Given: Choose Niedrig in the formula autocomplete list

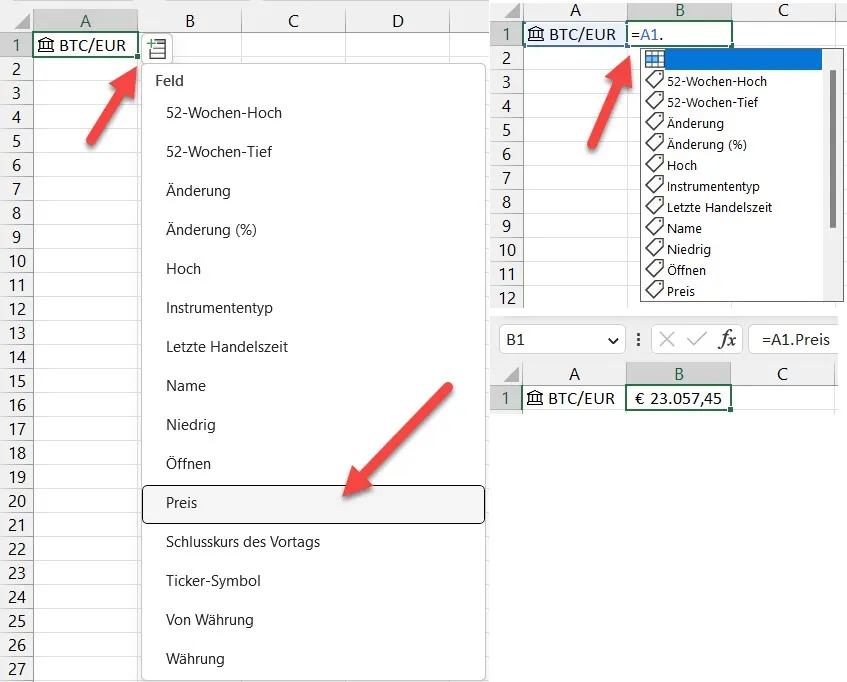Looking at the screenshot, I should 688,249.
